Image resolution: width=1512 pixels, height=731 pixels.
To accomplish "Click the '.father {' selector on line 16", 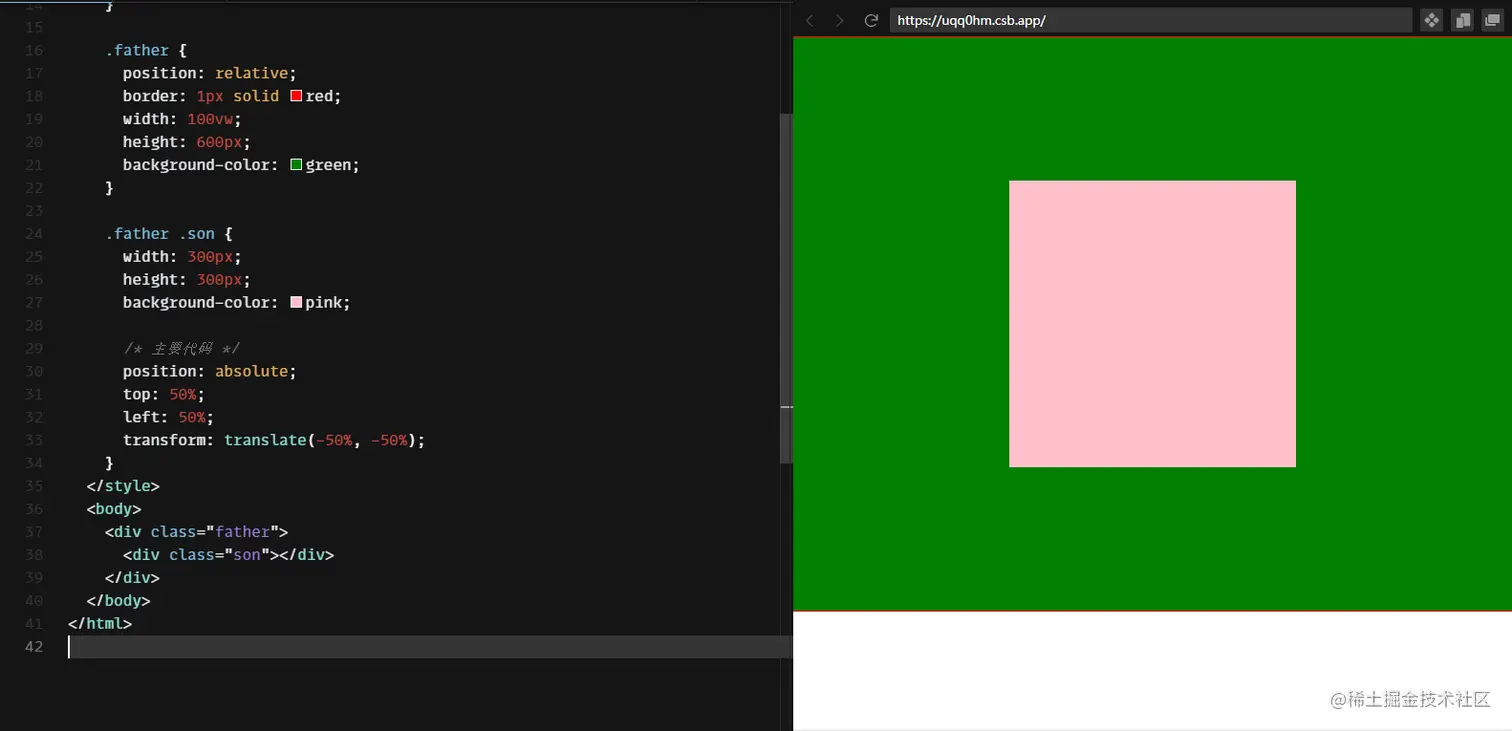I will (146, 50).
